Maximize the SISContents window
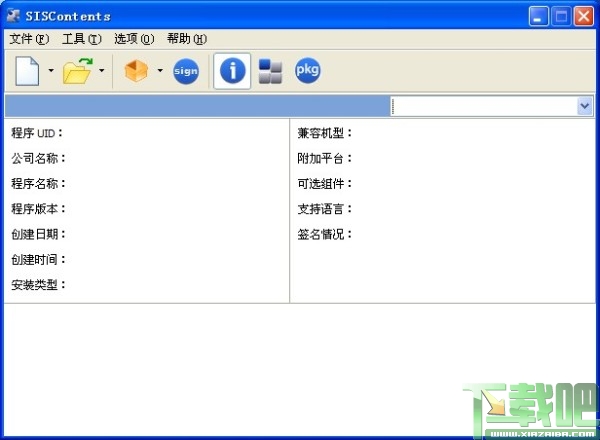 coord(561,16)
